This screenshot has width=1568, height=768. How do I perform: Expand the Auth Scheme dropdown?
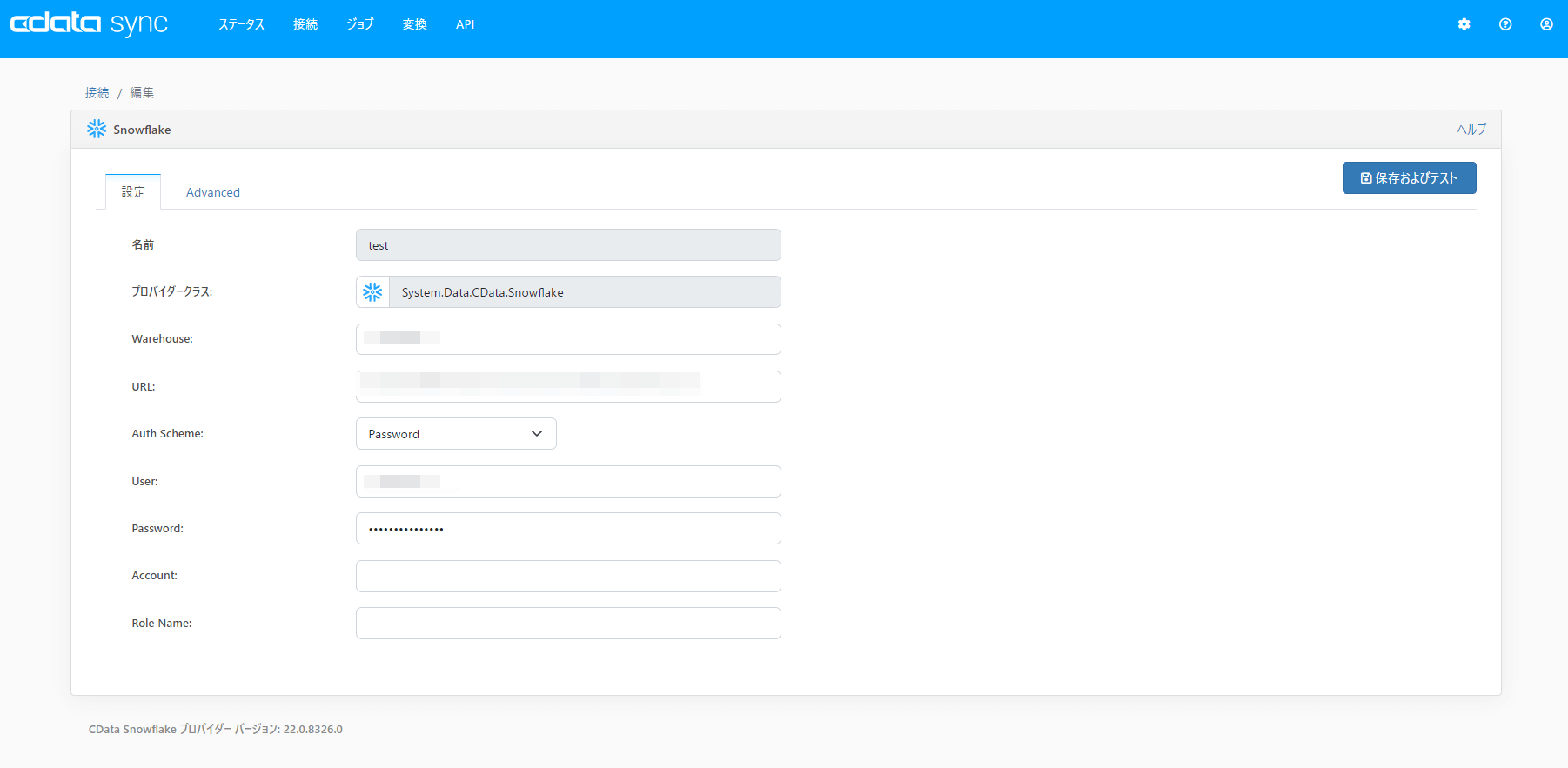456,434
